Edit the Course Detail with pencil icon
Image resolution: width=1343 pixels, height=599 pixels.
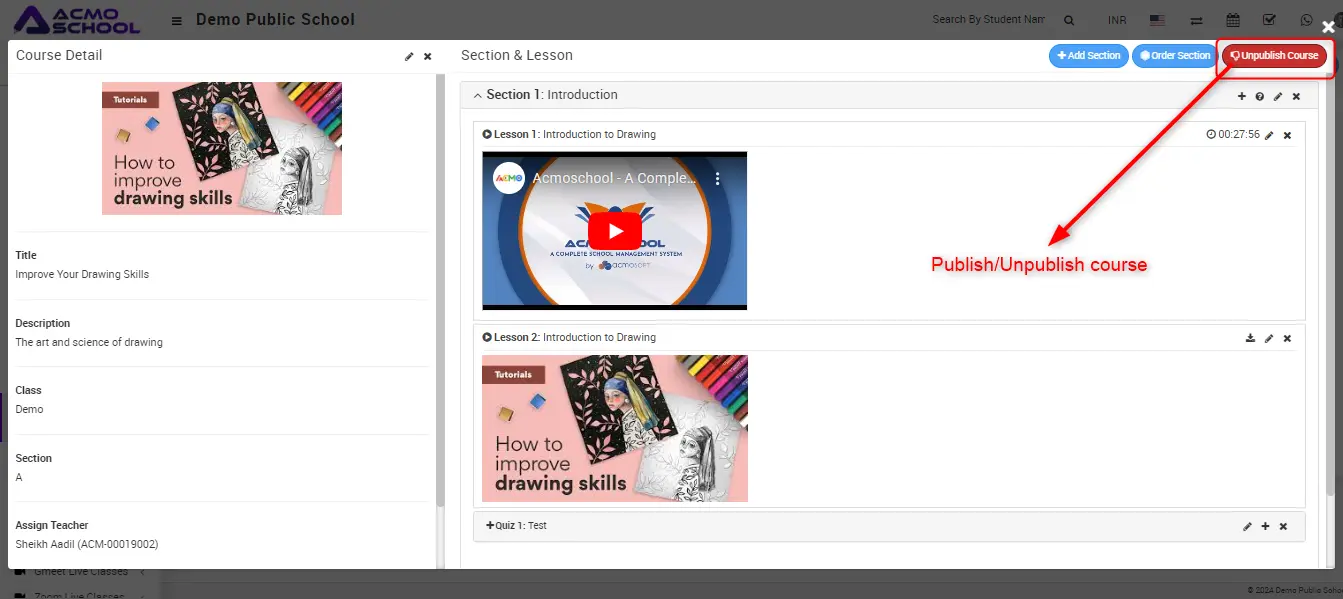pyautogui.click(x=409, y=57)
